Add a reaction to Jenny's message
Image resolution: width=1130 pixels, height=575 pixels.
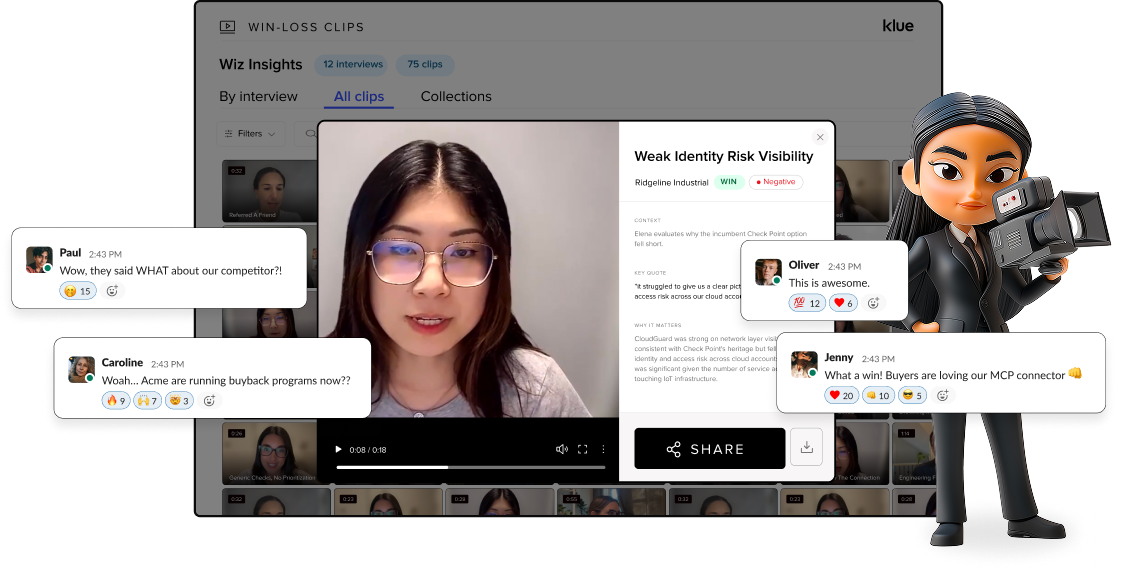click(943, 395)
